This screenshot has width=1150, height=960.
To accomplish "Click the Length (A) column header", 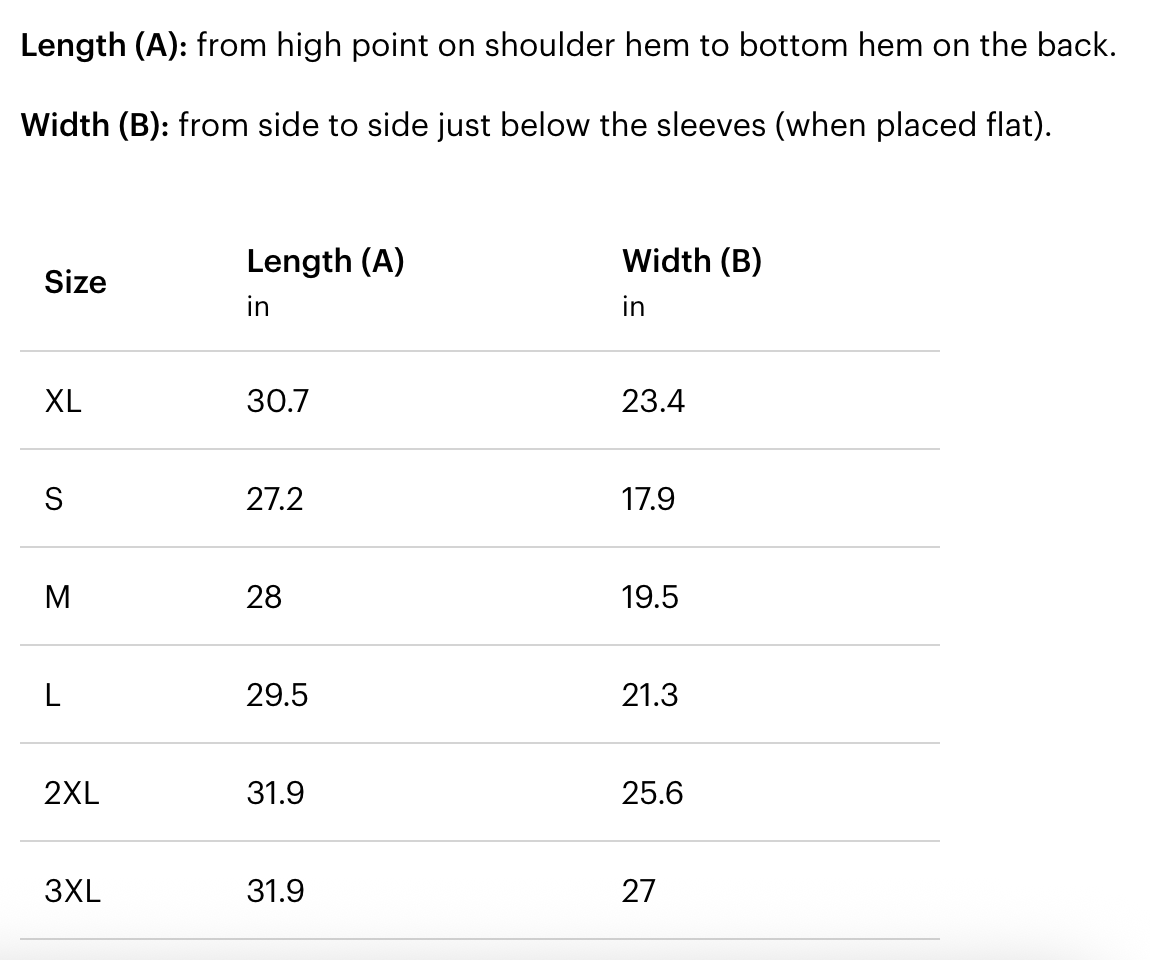I will point(325,262).
